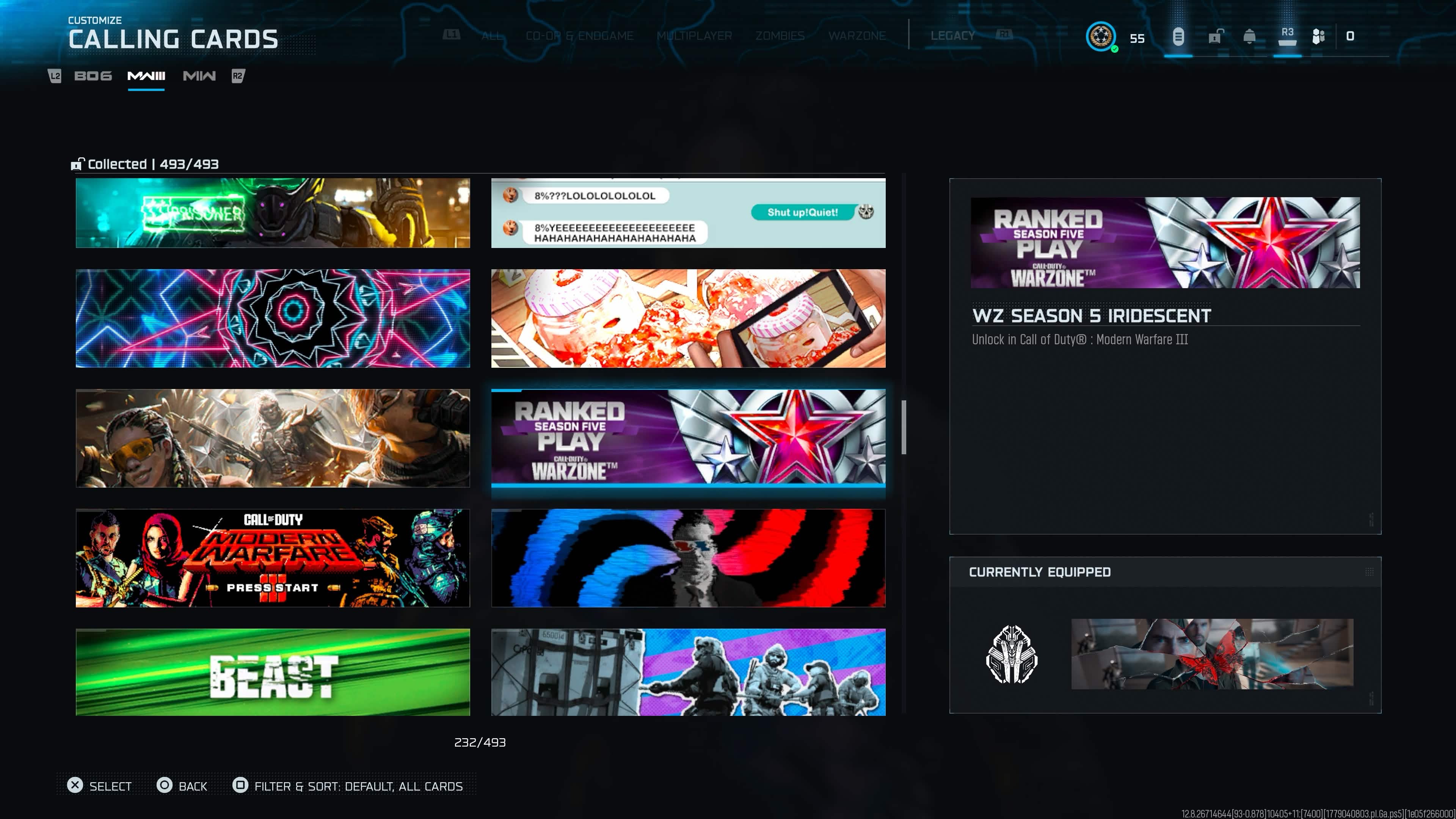Select the neon kaleidoscope pattern card
The height and width of the screenshot is (819, 1456).
click(x=273, y=318)
